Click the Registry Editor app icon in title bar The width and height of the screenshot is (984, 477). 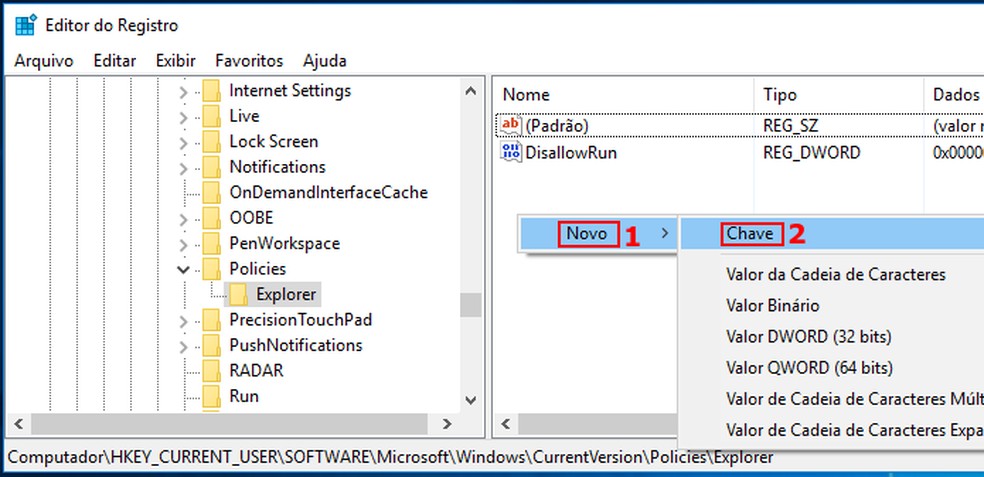point(25,25)
